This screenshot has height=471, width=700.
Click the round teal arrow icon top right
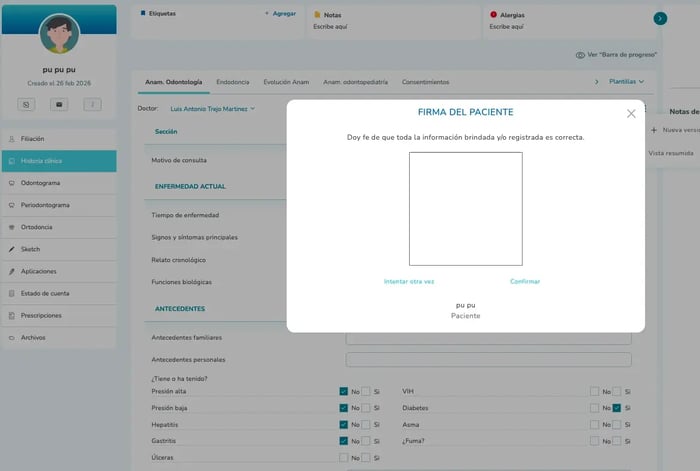pos(660,18)
